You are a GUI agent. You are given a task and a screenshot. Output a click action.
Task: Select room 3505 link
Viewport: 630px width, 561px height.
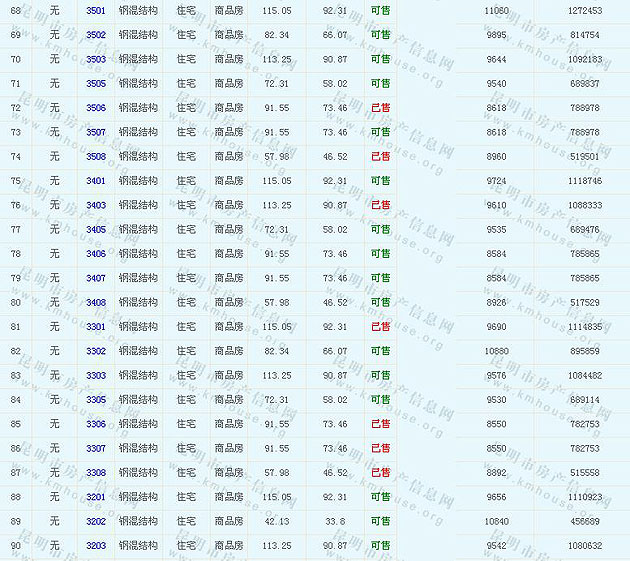pyautogui.click(x=96, y=83)
